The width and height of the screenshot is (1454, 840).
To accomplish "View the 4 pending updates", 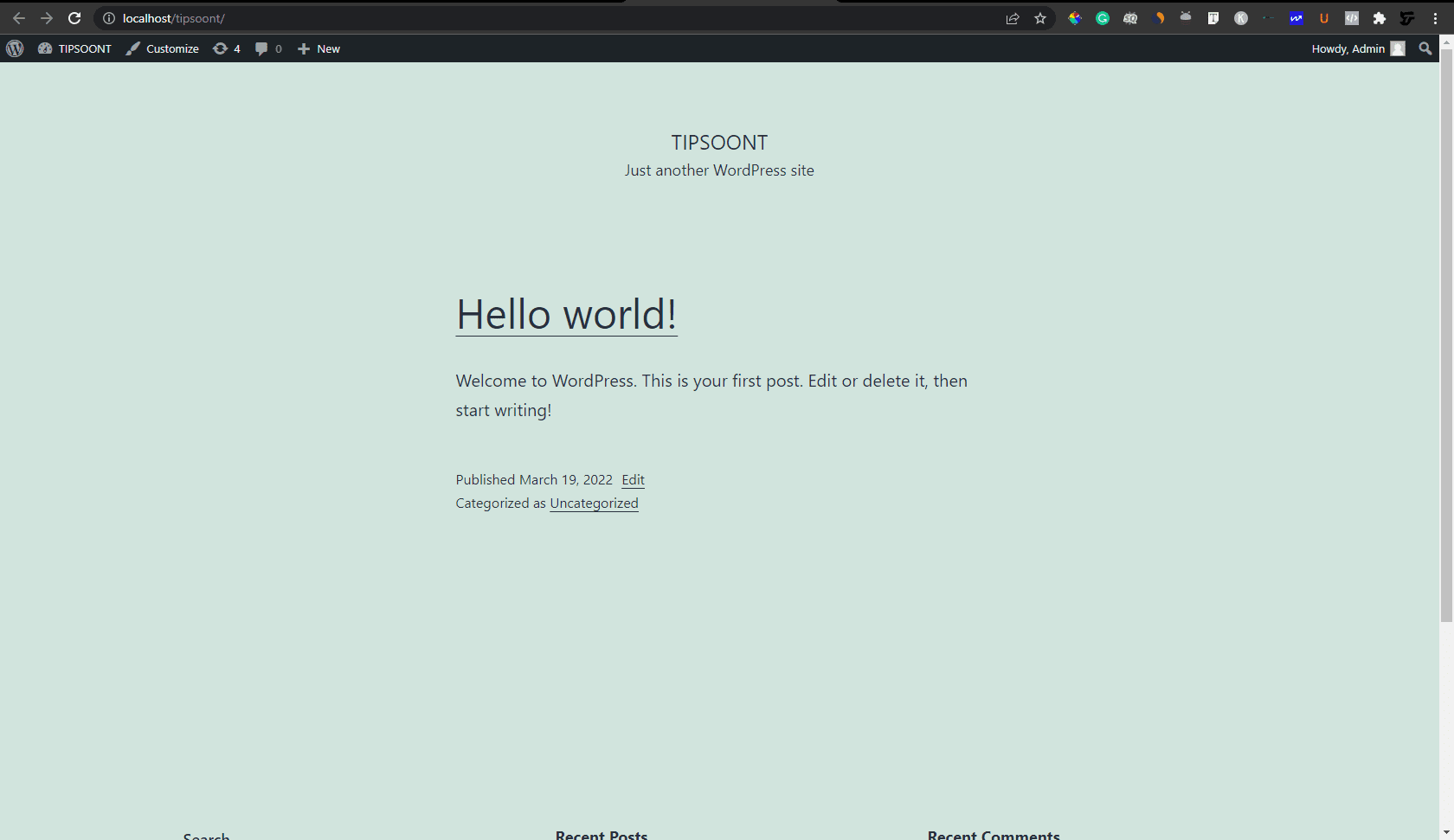I will pos(227,48).
